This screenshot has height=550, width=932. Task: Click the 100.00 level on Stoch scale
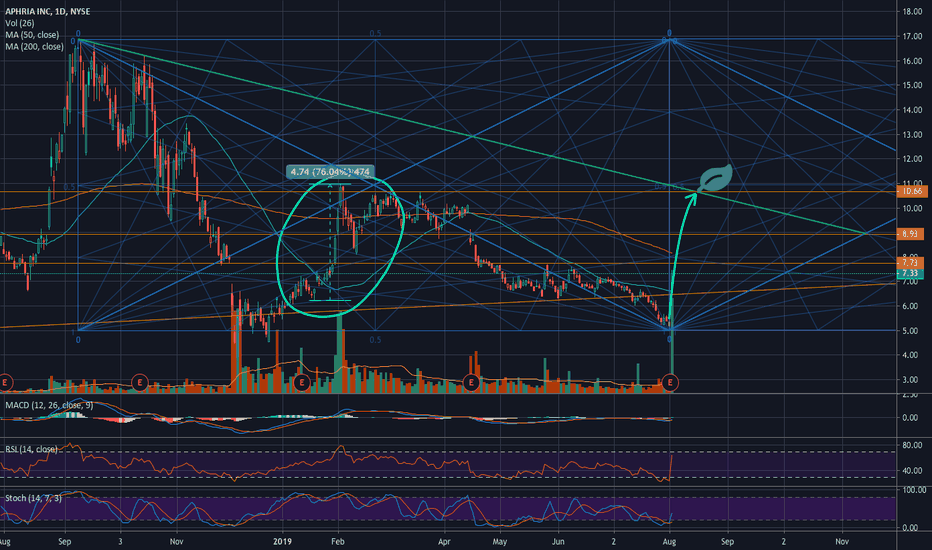[914, 490]
